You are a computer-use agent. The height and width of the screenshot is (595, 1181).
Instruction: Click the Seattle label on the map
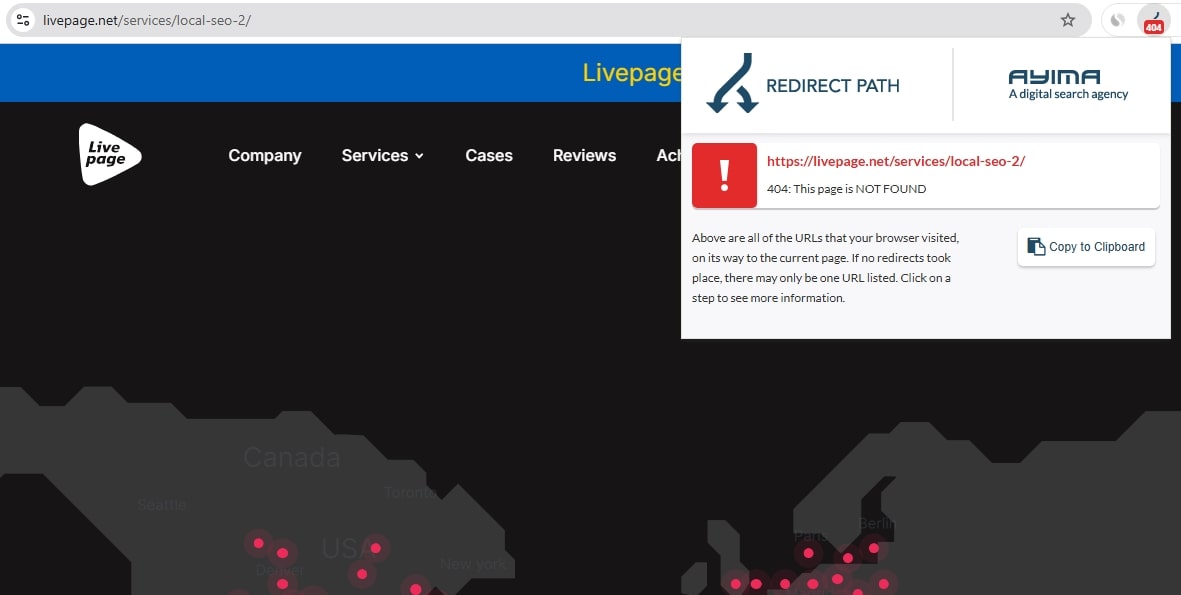click(x=162, y=505)
